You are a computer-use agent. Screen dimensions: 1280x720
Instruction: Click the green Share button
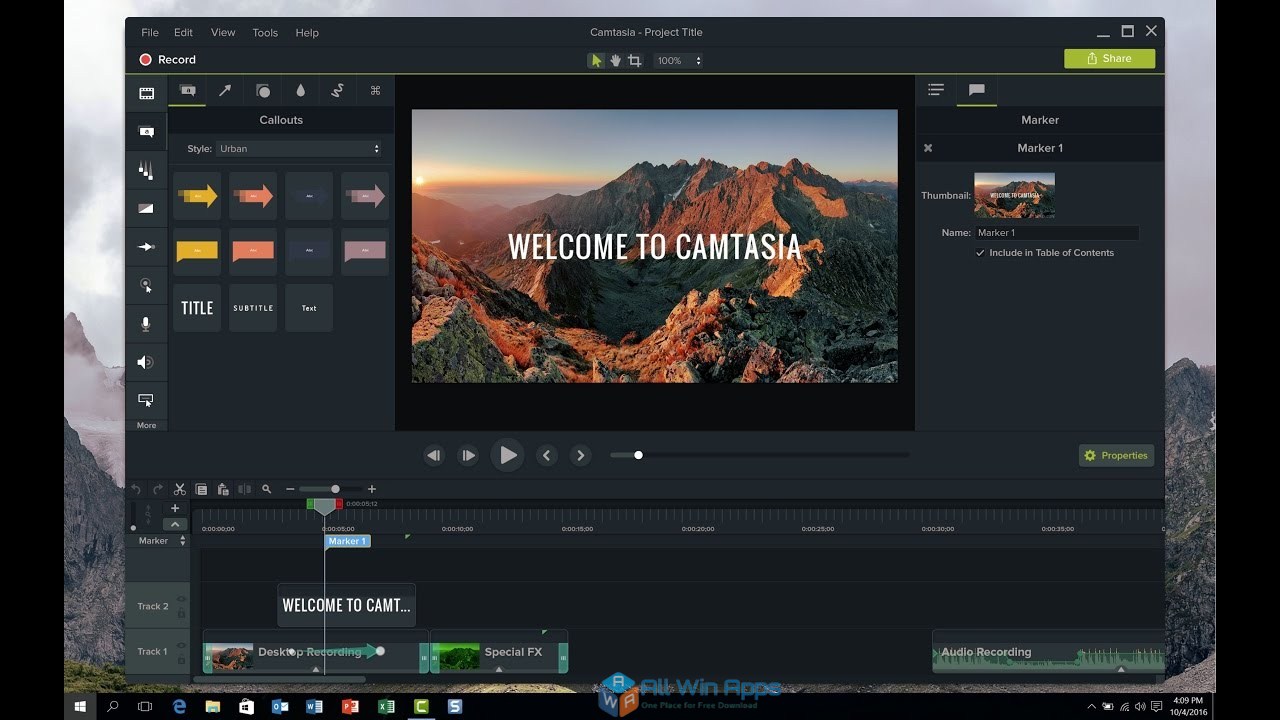1109,58
